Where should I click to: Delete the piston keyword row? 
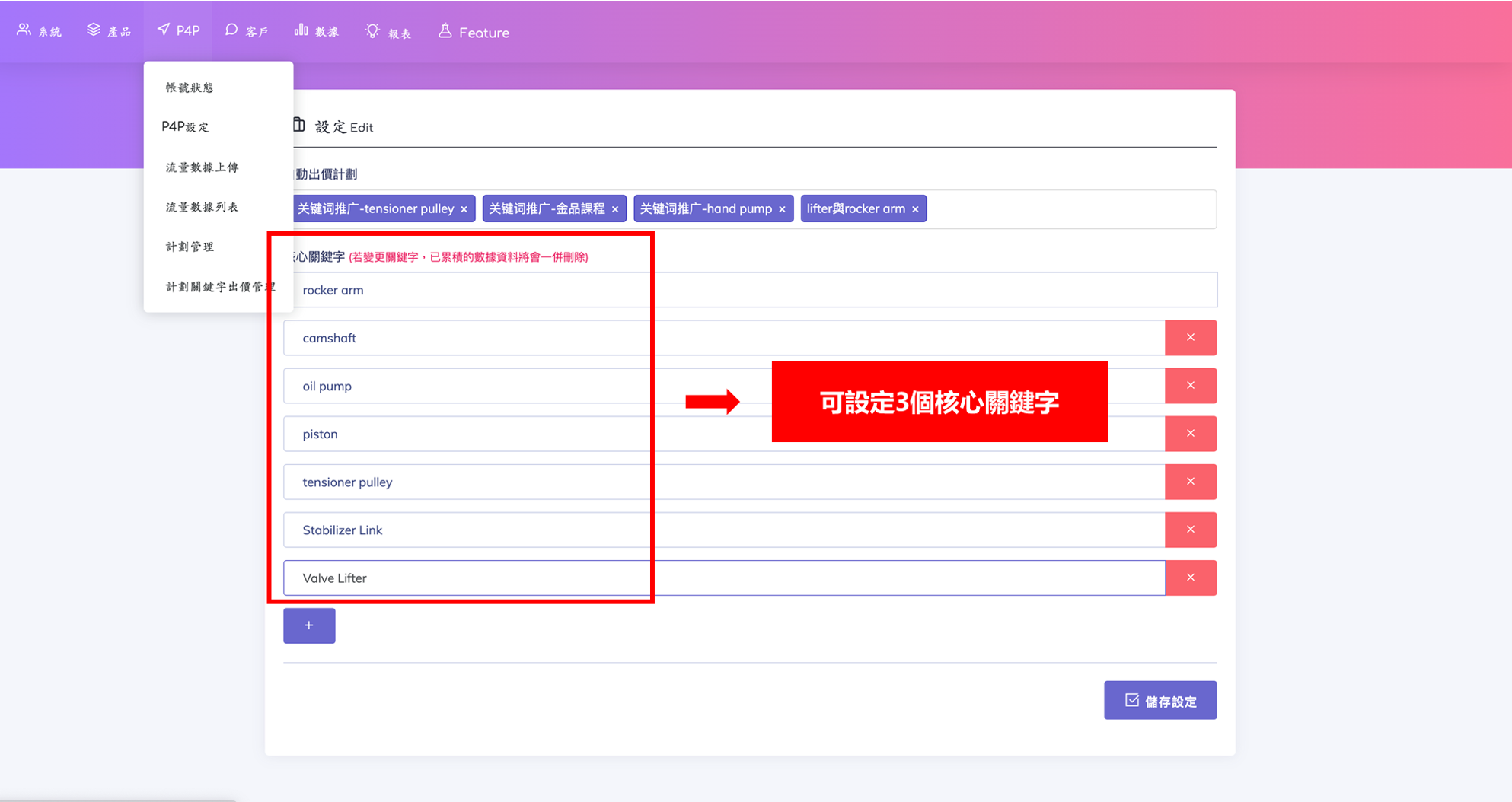tap(1190, 434)
